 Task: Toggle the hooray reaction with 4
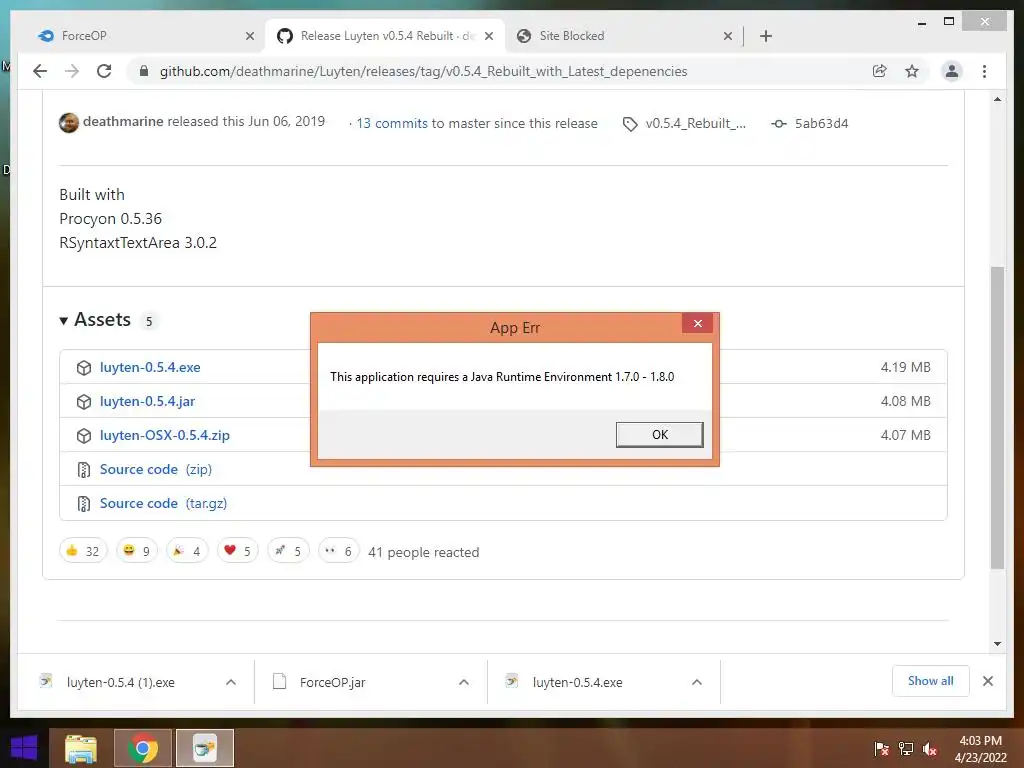[x=187, y=551]
